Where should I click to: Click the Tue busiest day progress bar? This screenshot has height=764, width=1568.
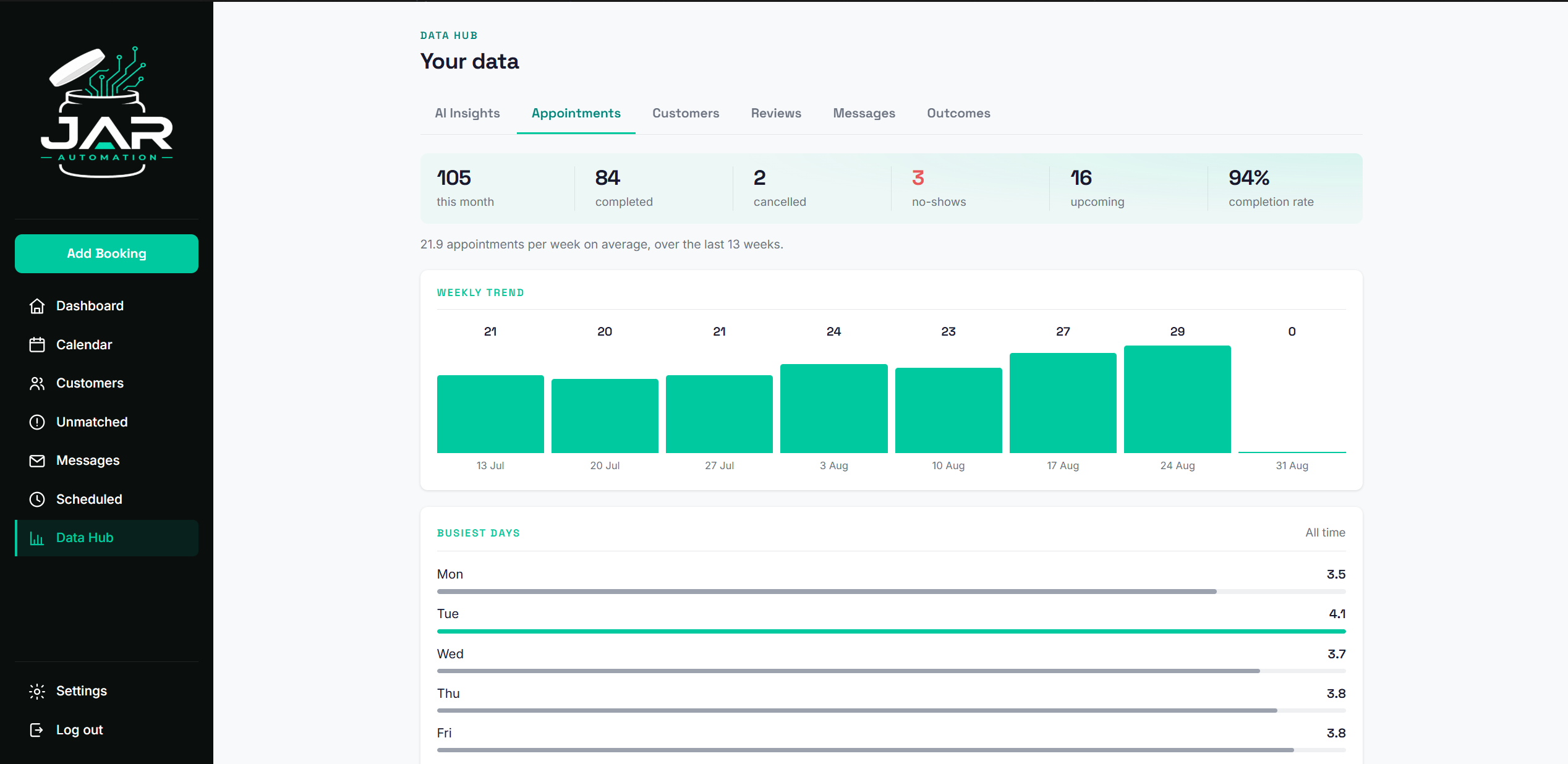coord(891,631)
